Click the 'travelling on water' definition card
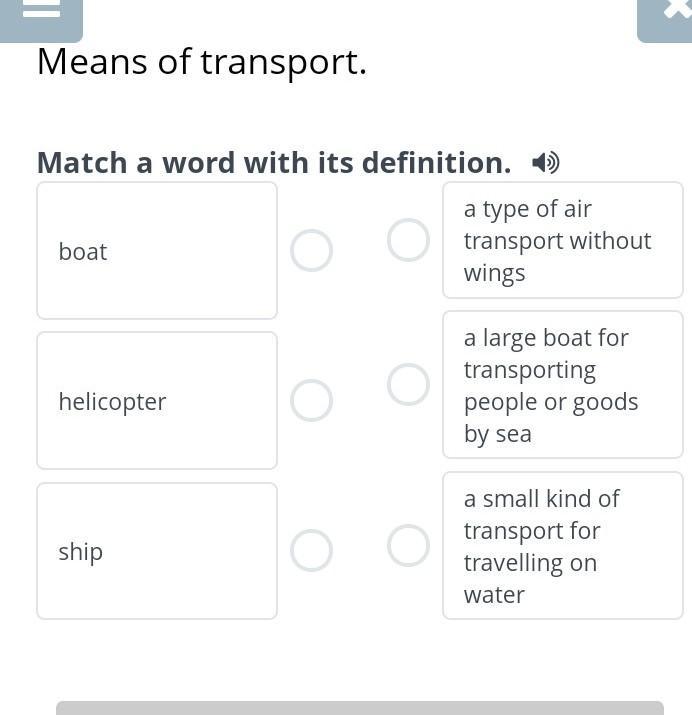The image size is (692, 715). [x=563, y=546]
